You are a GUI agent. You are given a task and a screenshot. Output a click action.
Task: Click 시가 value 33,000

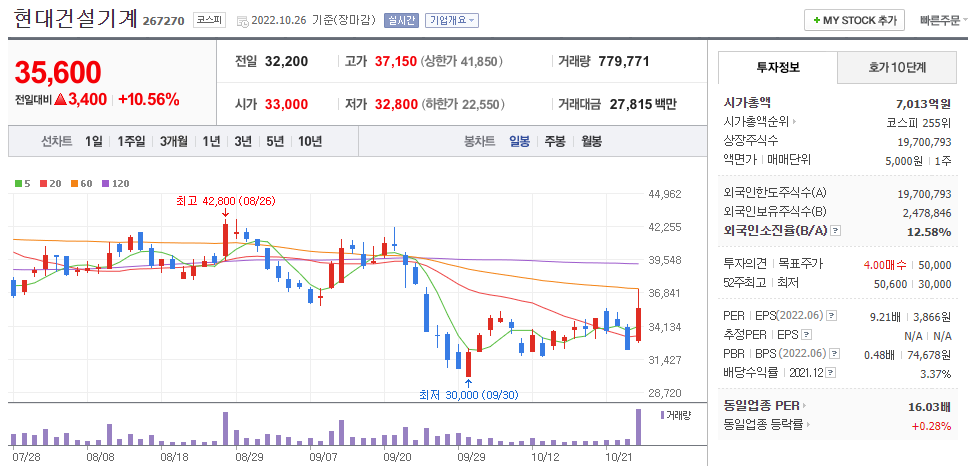(x=286, y=105)
